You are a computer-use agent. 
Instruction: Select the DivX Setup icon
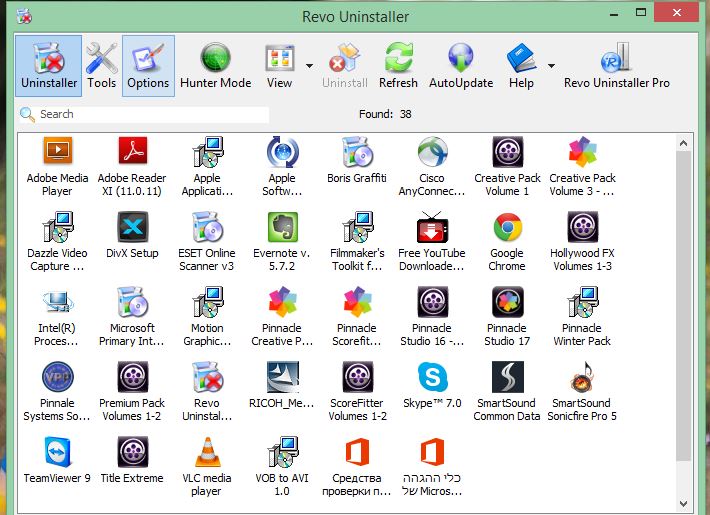[x=133, y=228]
